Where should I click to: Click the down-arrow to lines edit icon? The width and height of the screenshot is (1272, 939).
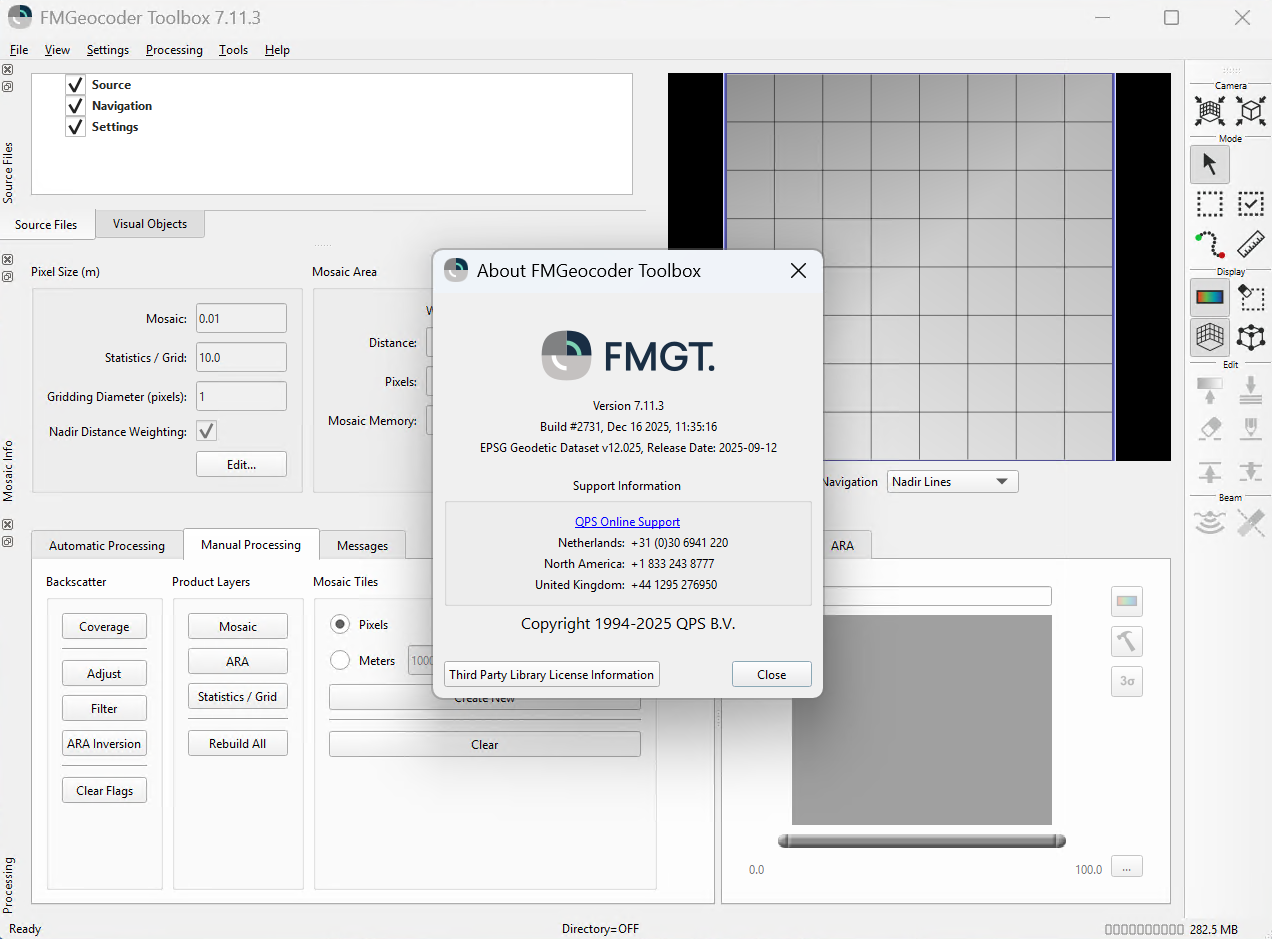[x=1251, y=390]
